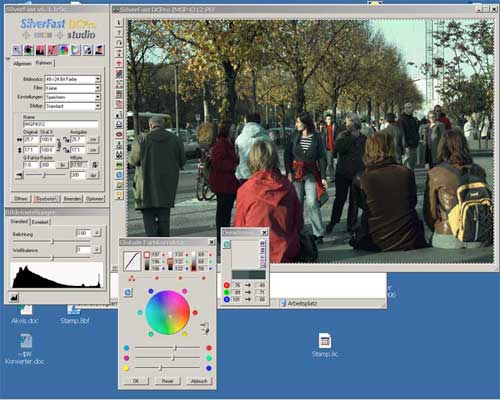
Task: Click Reset in color correction dialog
Action: [167, 381]
